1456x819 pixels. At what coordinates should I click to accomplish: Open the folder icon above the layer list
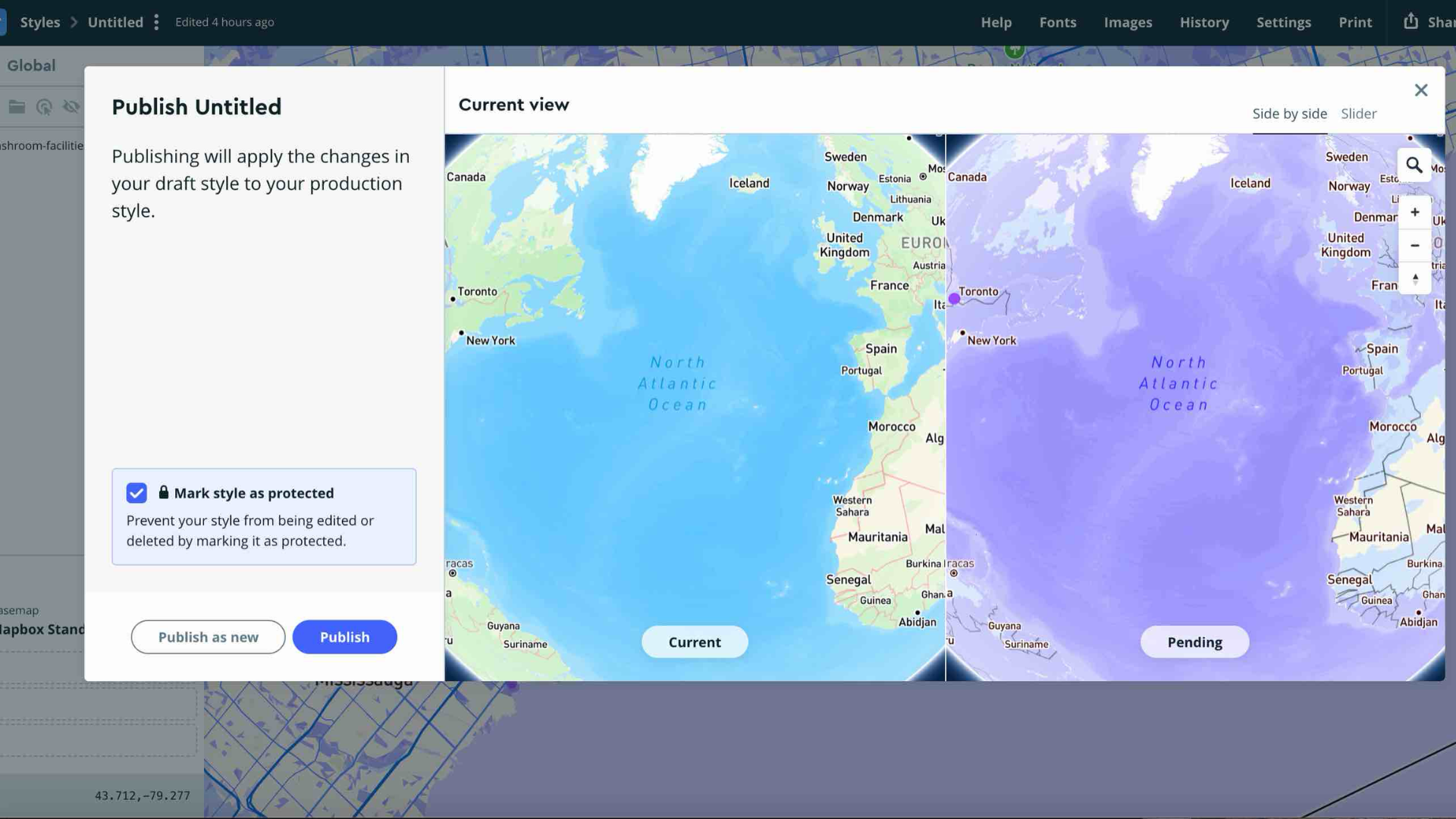tap(17, 107)
